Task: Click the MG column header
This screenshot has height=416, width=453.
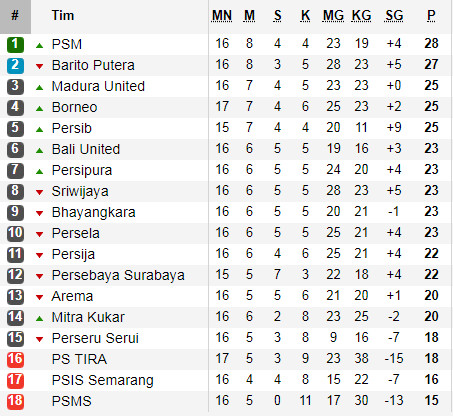Action: coord(333,16)
